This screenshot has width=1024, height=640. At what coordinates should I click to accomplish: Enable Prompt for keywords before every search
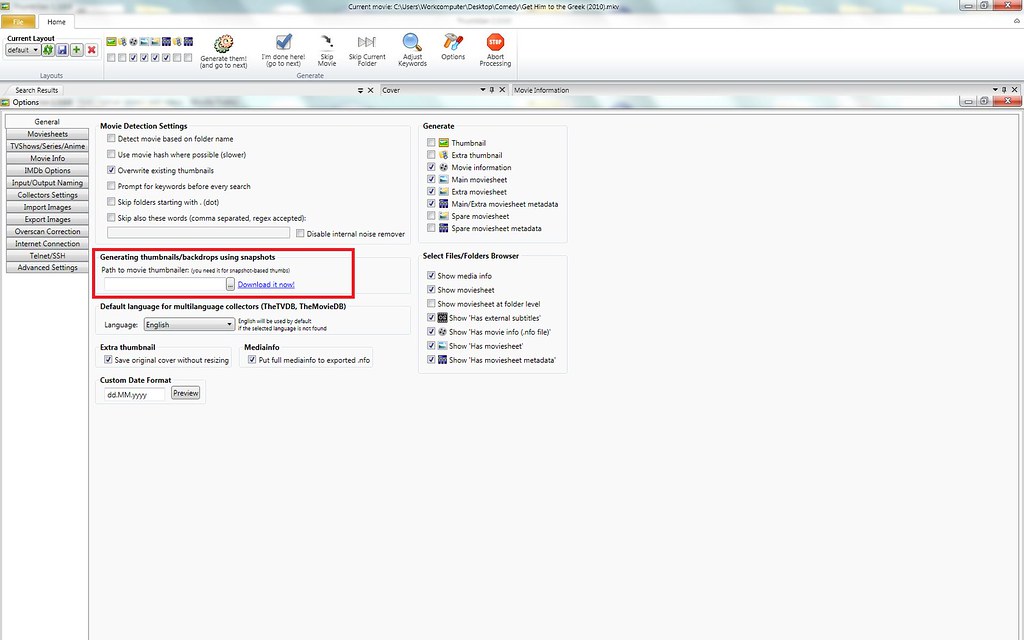tap(111, 186)
